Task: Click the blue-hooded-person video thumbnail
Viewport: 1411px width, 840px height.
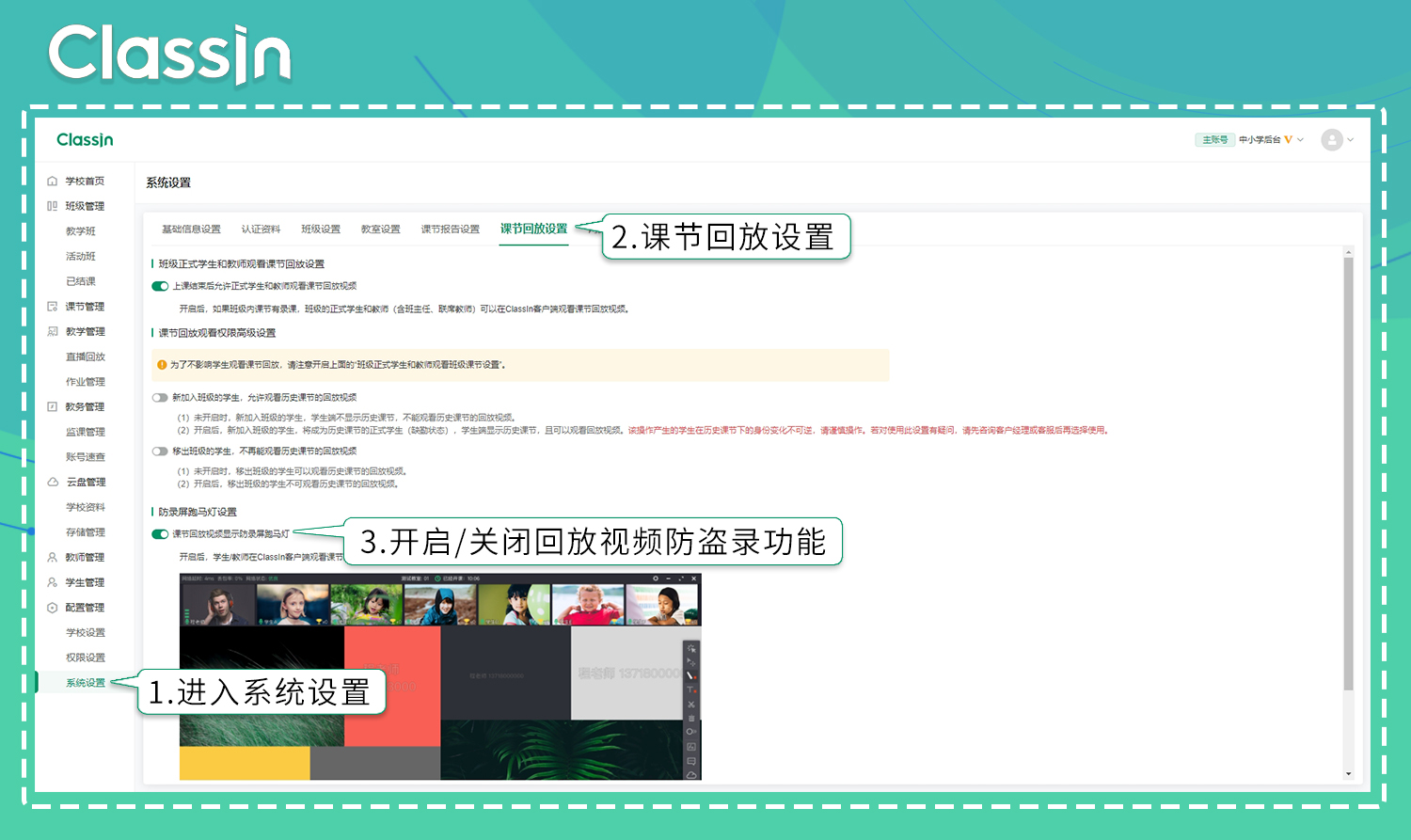Action: pos(440,605)
